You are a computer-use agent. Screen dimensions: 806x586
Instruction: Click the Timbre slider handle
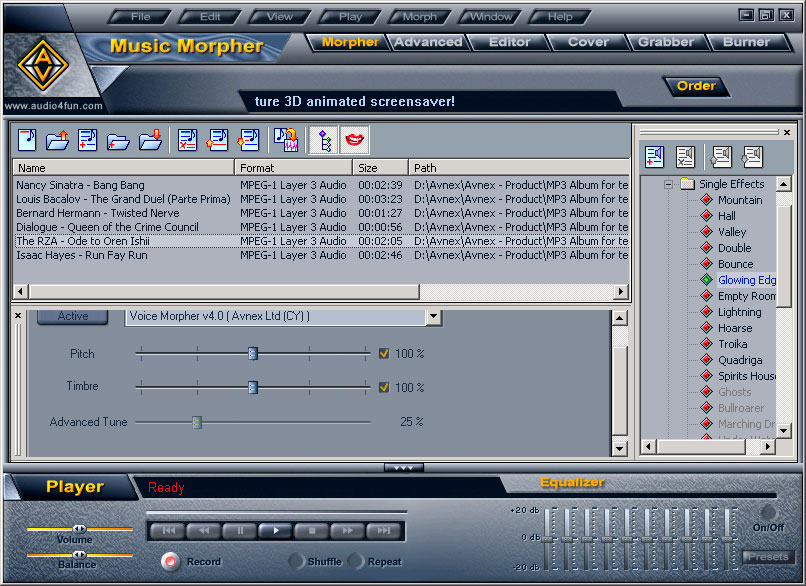[x=252, y=387]
